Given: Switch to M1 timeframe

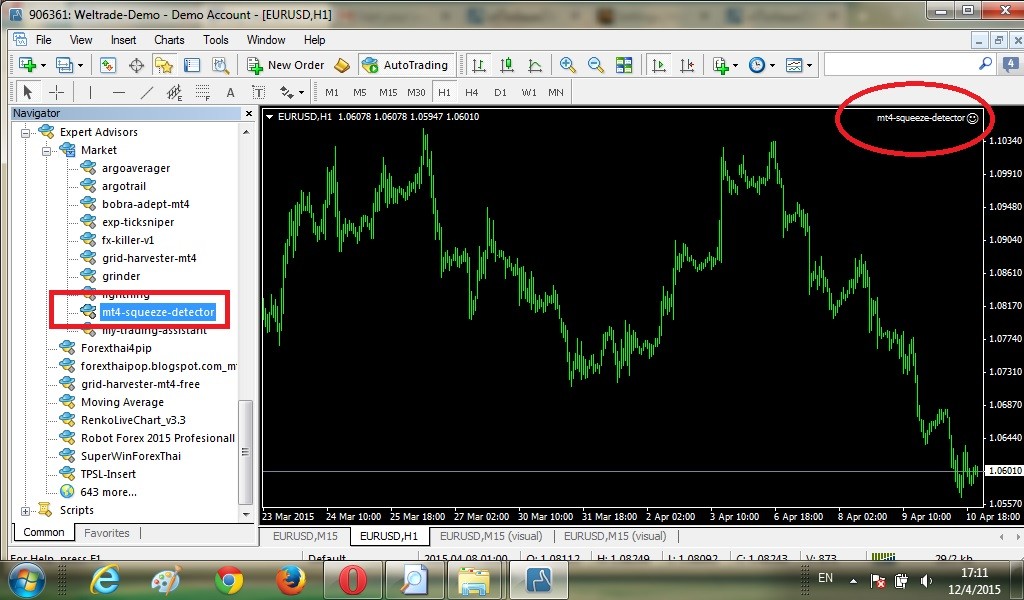Looking at the screenshot, I should (x=332, y=93).
